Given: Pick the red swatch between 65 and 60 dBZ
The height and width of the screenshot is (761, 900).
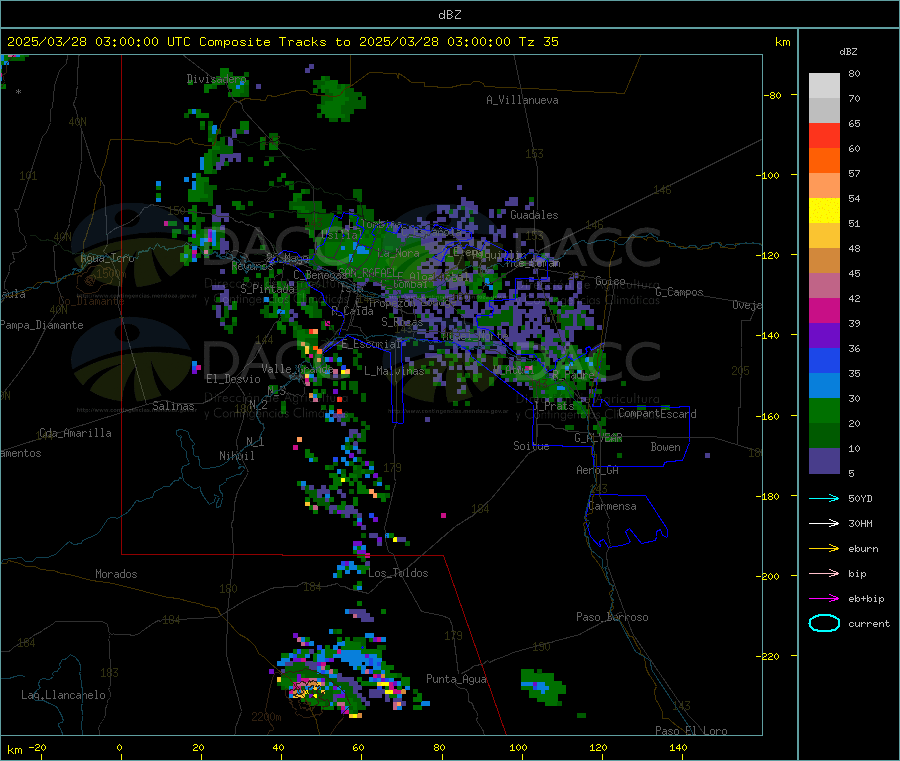Looking at the screenshot, I should pyautogui.click(x=824, y=136).
